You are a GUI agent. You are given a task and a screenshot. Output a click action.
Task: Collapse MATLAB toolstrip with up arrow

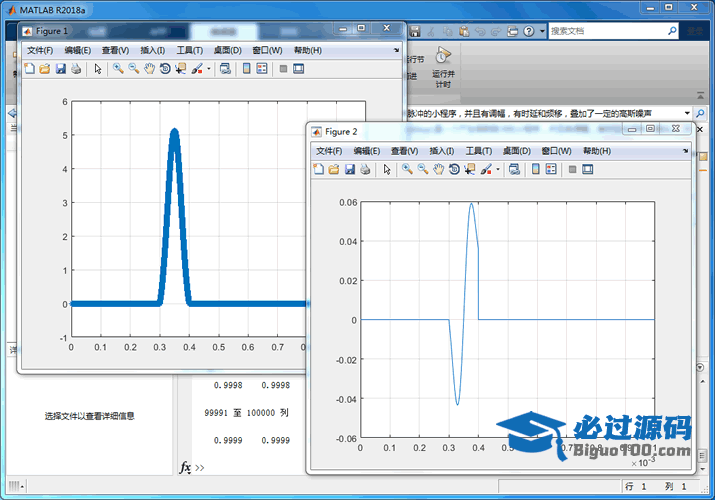[700, 96]
